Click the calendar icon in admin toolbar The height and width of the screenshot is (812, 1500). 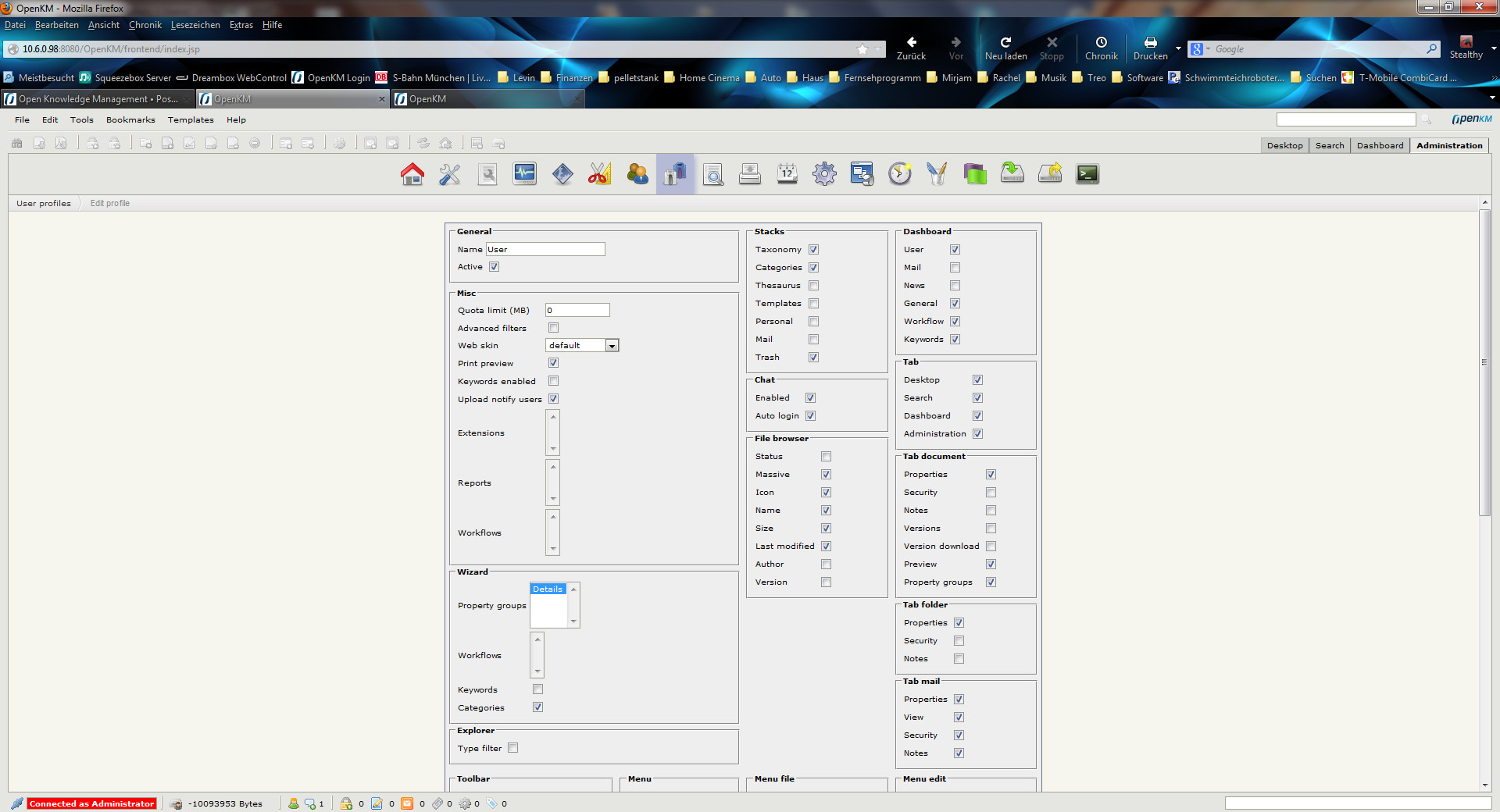click(787, 174)
